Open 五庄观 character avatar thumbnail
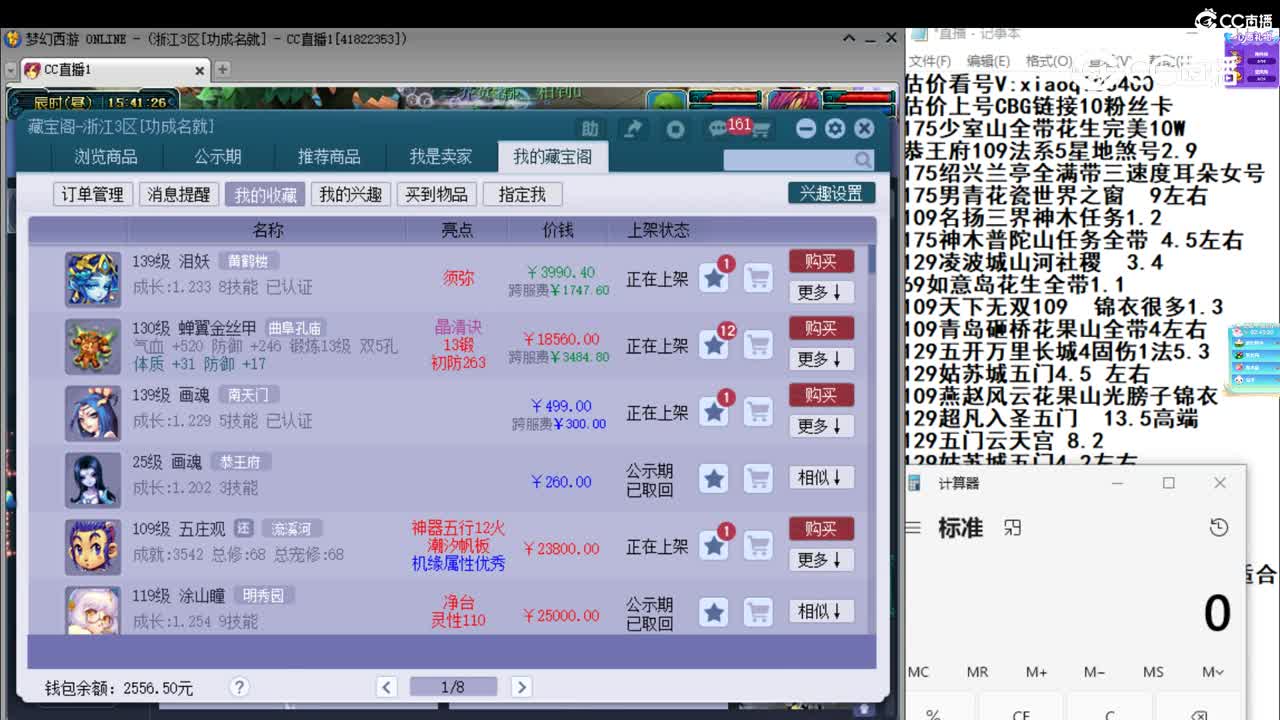This screenshot has width=1280, height=720. coord(93,546)
